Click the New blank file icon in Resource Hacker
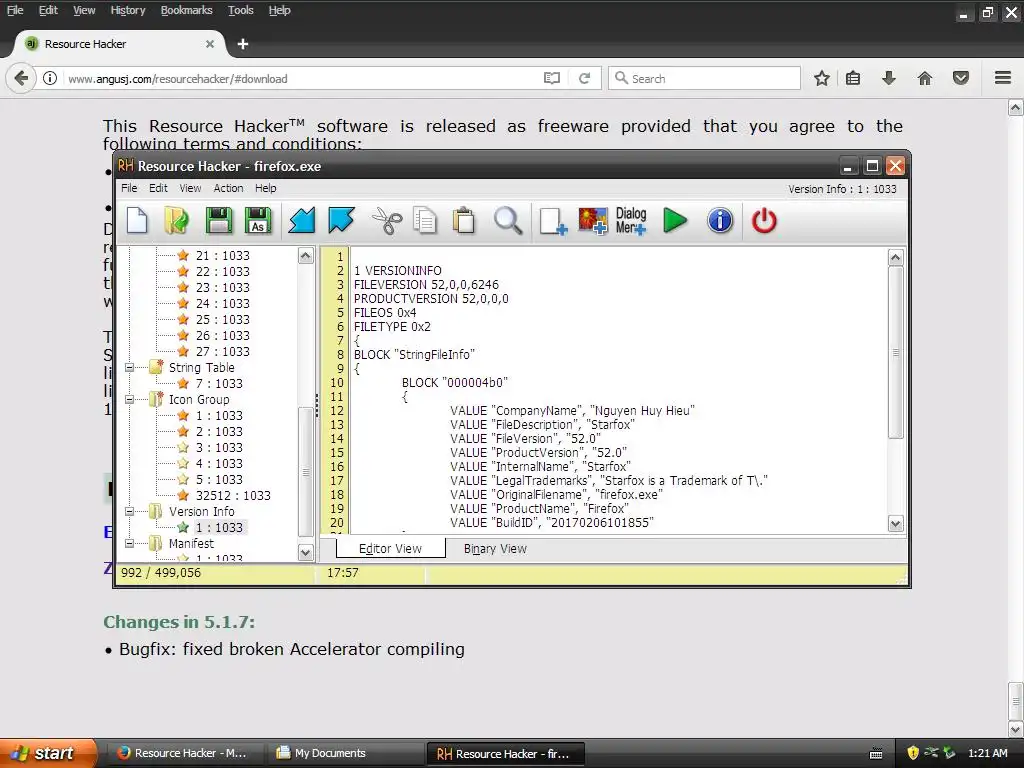1024x768 pixels. click(x=137, y=221)
